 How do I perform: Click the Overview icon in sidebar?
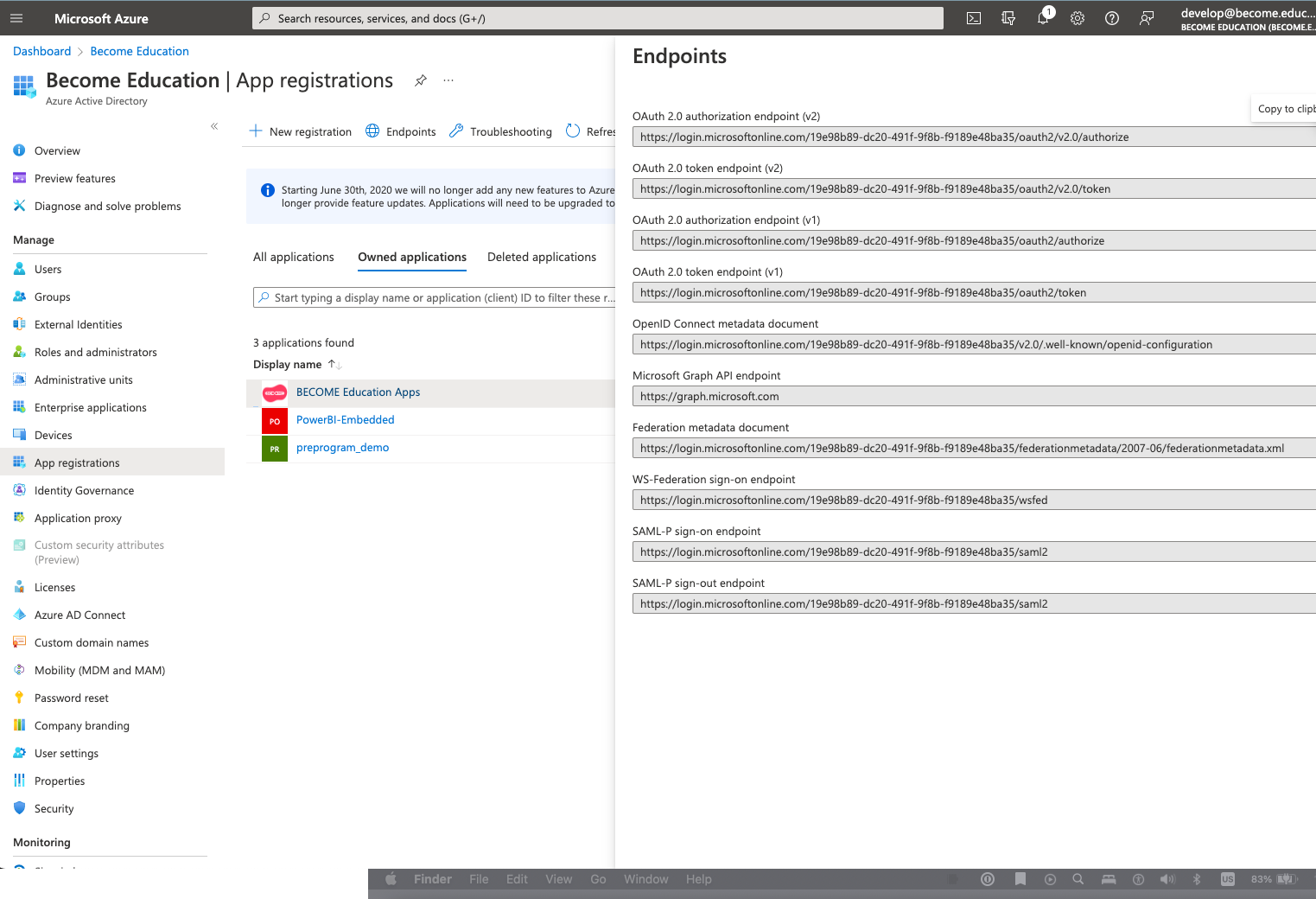(x=19, y=150)
